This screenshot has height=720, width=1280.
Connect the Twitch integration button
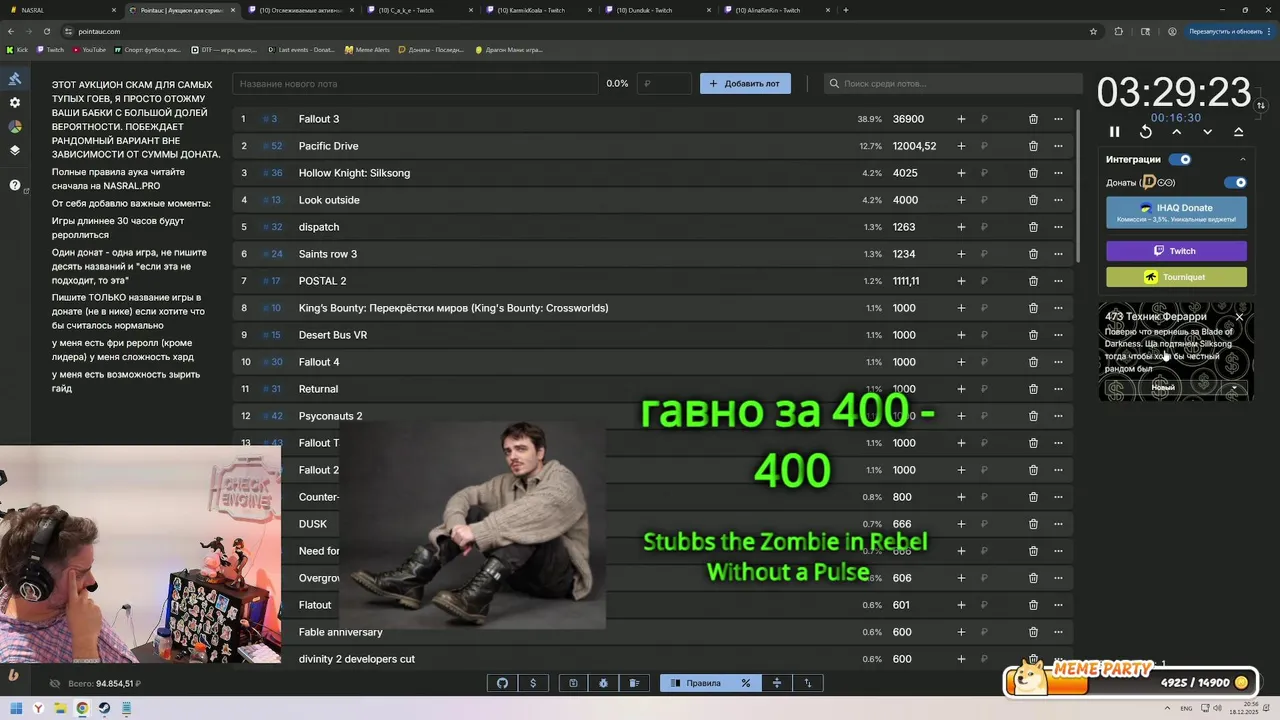pos(1176,251)
